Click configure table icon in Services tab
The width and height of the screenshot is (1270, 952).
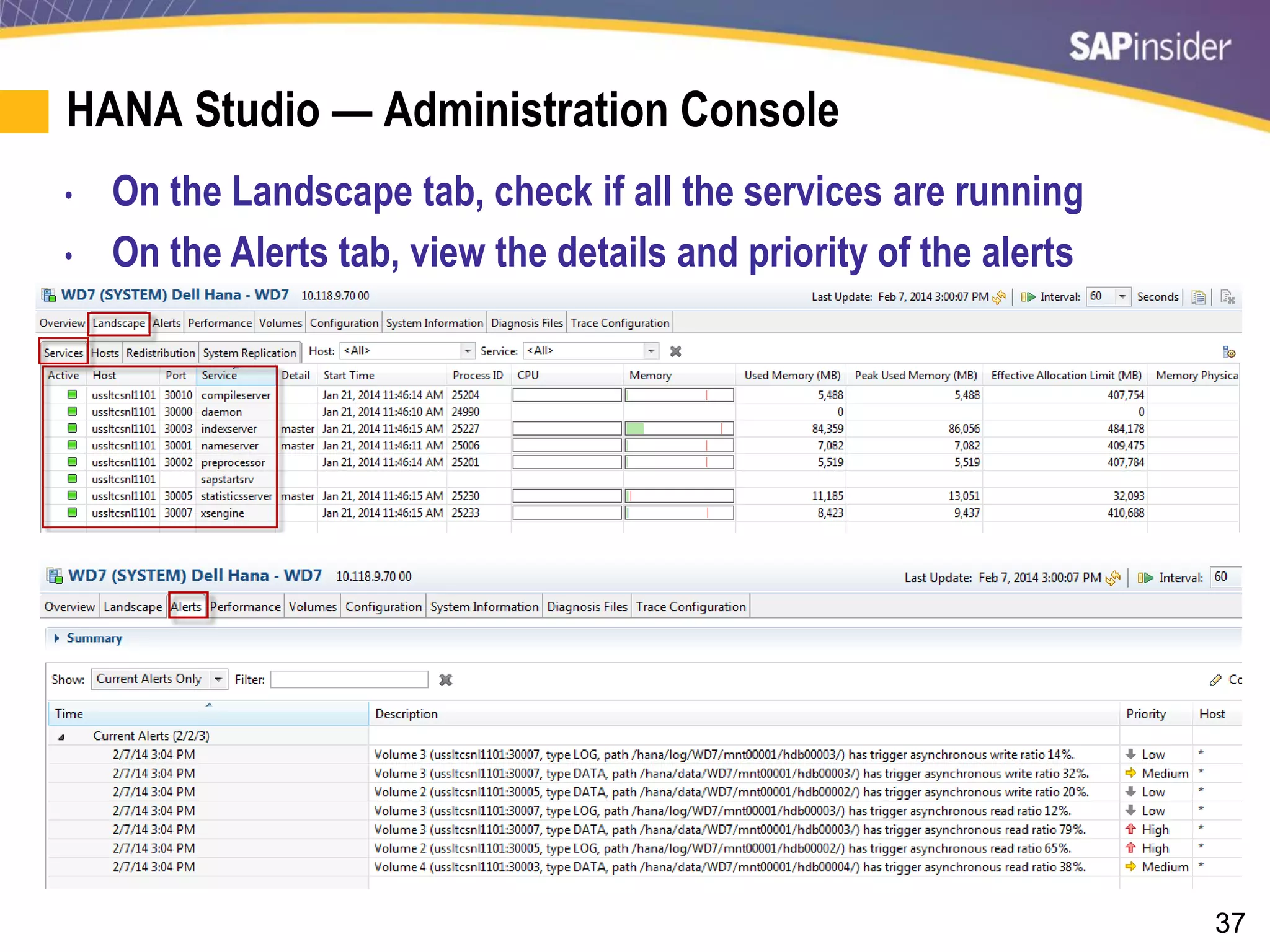tap(1228, 352)
